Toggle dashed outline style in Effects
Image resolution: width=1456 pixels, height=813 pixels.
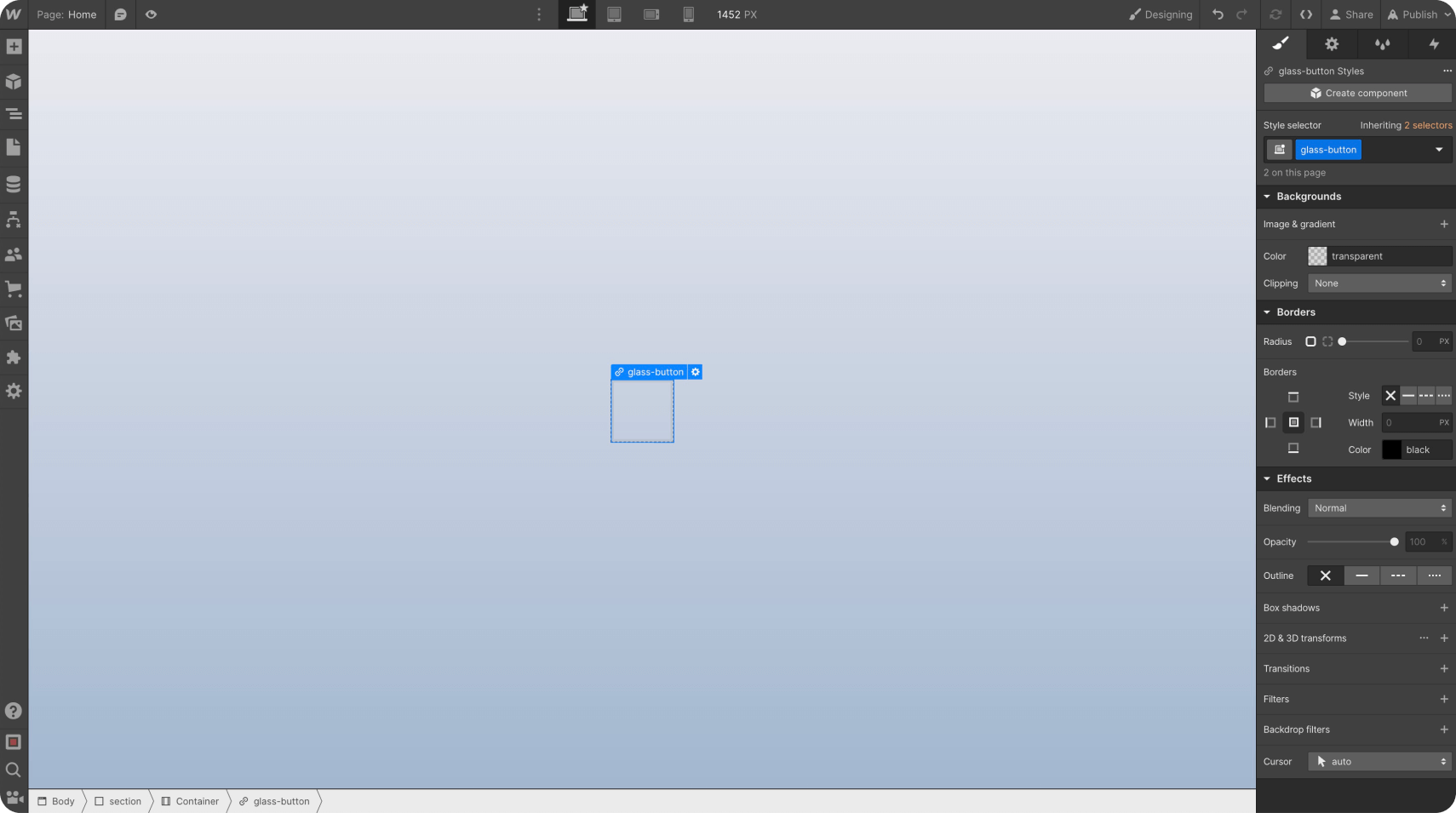click(1397, 575)
